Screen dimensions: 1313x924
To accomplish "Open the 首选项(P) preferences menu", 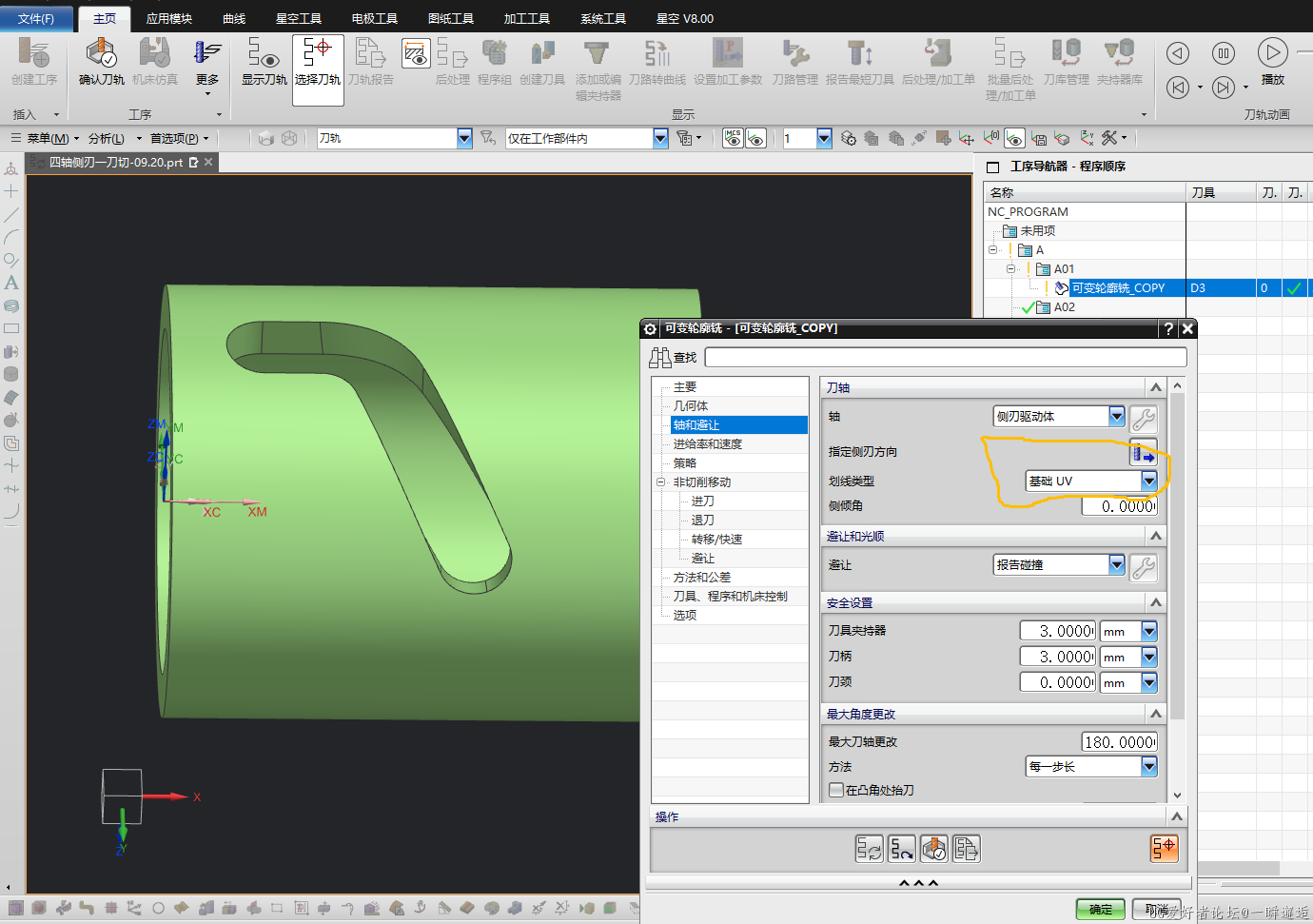I will click(x=179, y=138).
